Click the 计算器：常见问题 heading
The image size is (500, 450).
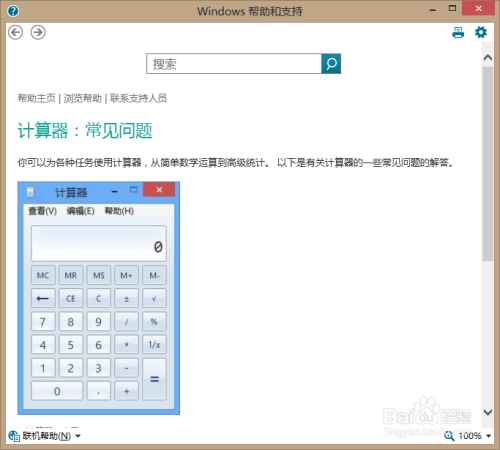point(85,130)
